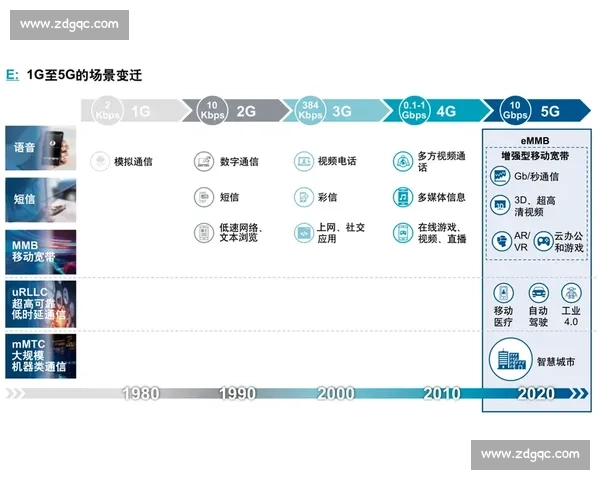Click the 多媒体信息 label
600x480 pixels.
(x=442, y=197)
